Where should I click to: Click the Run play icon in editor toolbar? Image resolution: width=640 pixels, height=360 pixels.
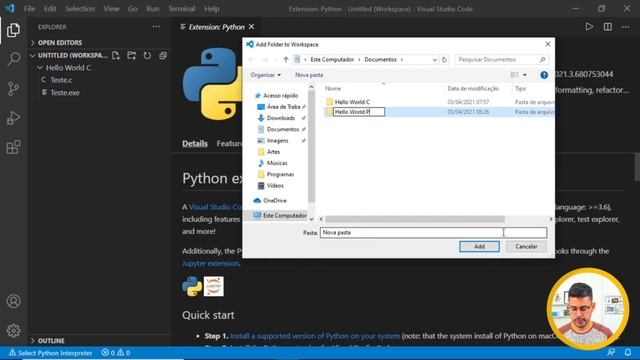click(589, 27)
